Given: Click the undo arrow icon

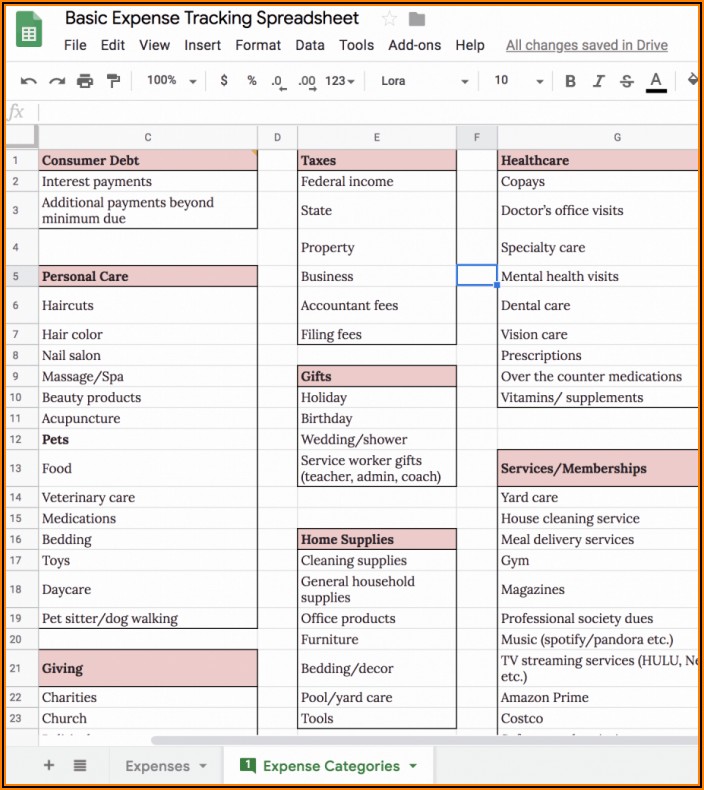Looking at the screenshot, I should (28, 81).
